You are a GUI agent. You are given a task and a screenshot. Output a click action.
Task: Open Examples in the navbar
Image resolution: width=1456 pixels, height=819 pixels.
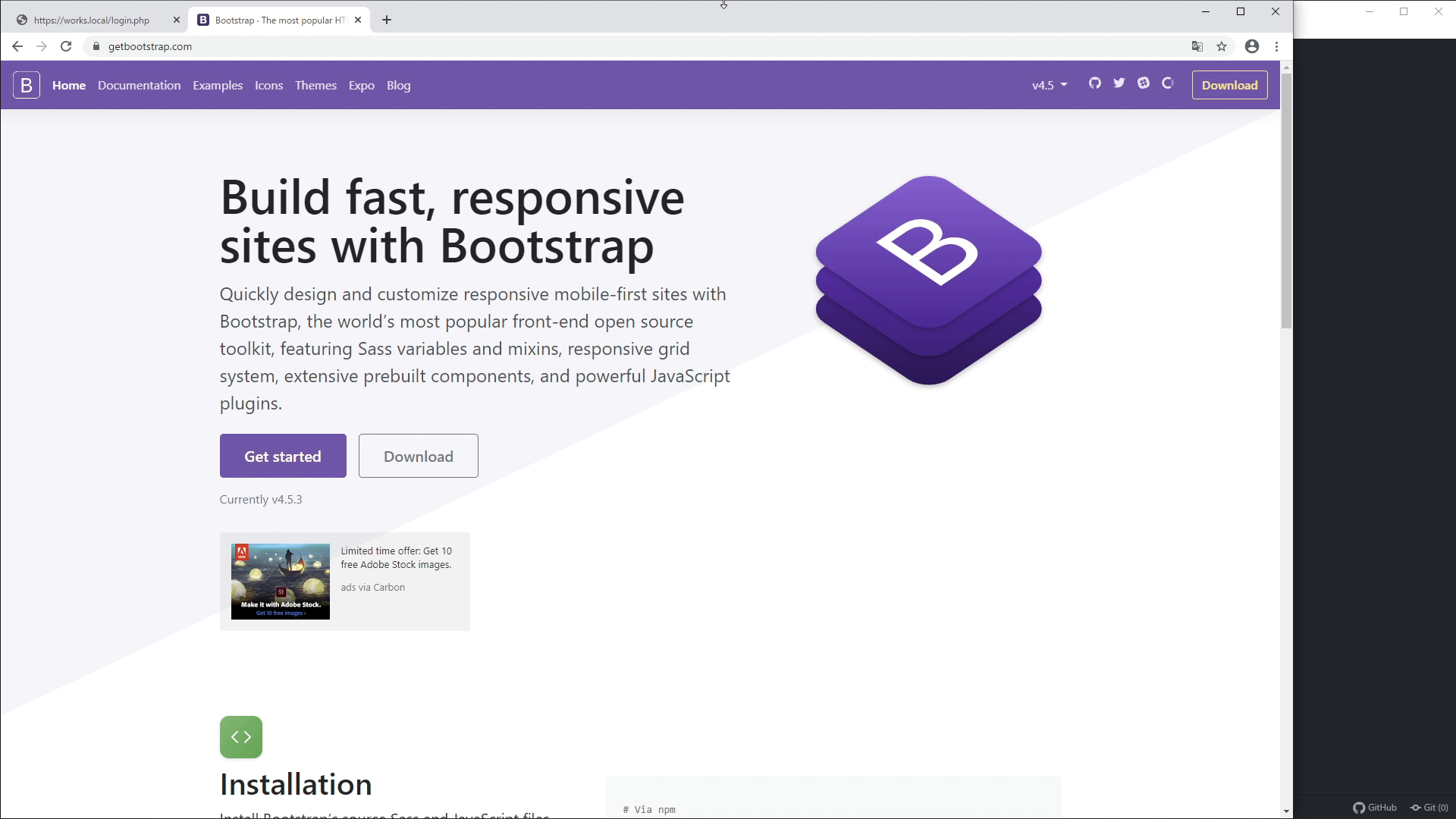point(218,85)
